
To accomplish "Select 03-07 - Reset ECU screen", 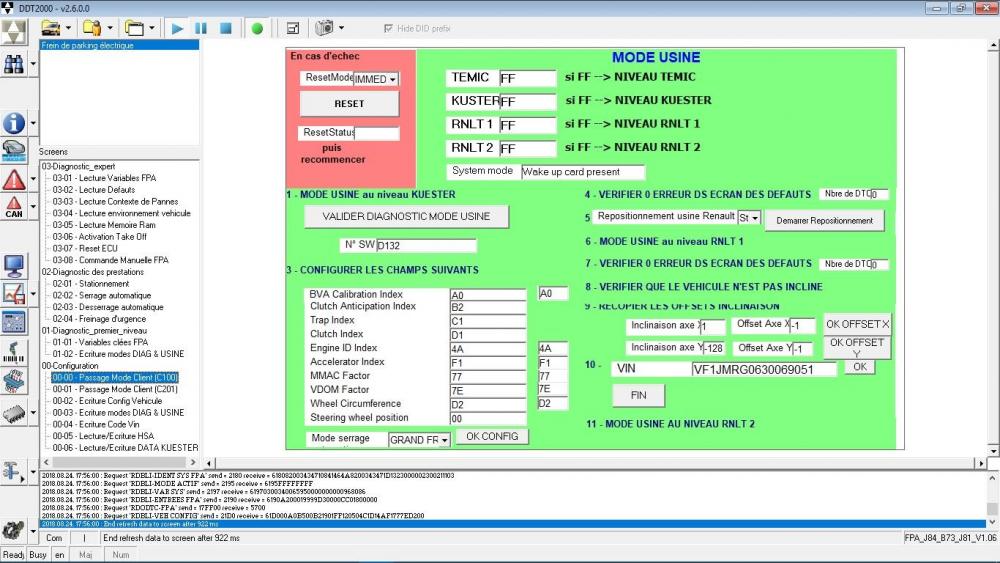I will click(x=85, y=249).
